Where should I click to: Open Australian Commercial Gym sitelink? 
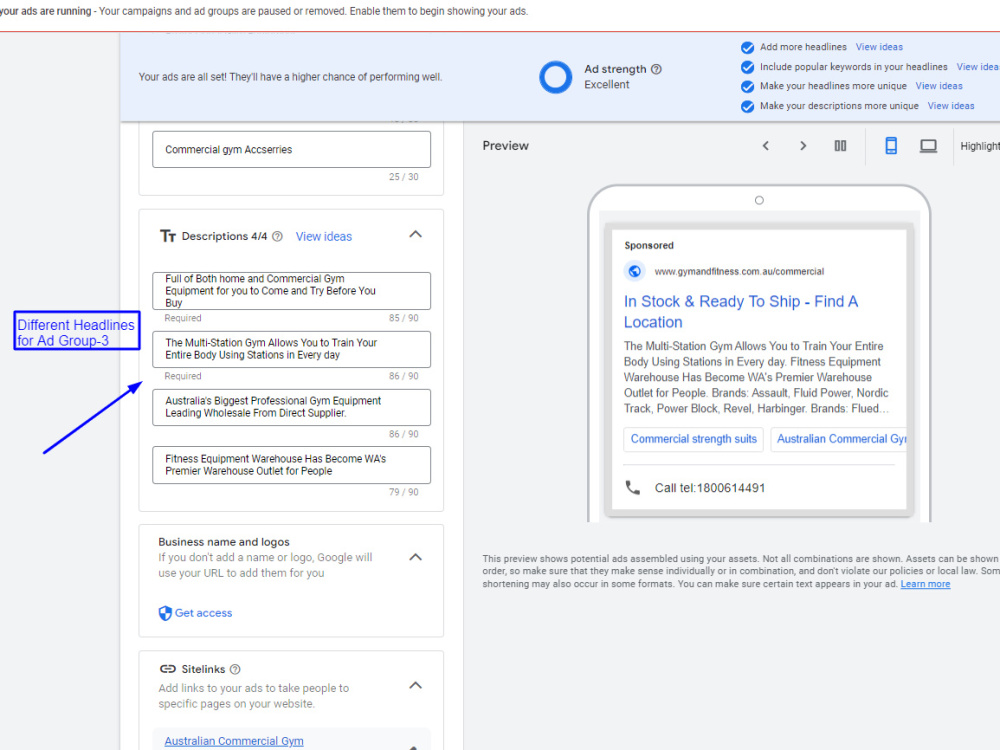point(234,741)
